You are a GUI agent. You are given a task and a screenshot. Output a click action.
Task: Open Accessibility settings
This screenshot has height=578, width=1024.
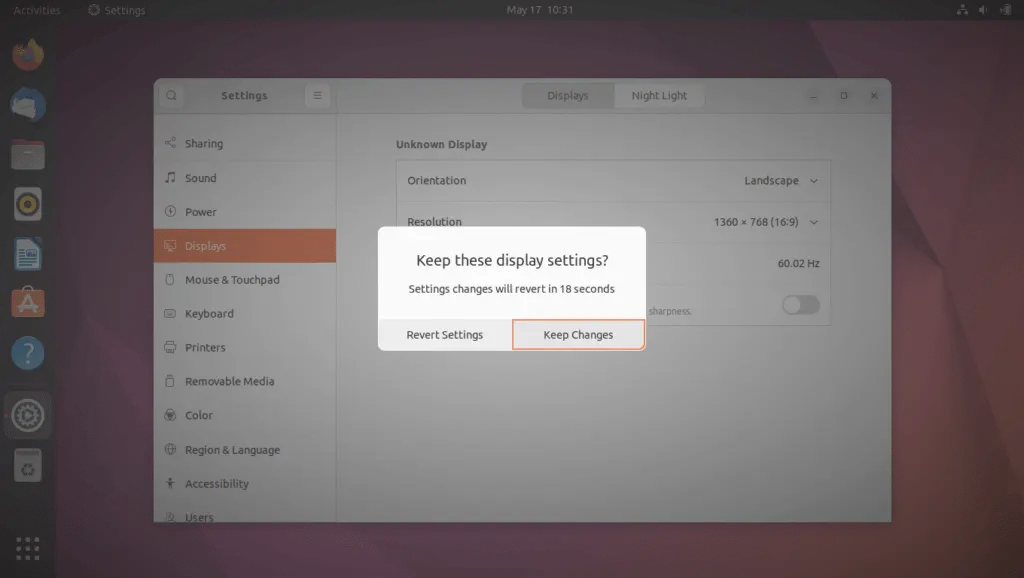[x=213, y=483]
